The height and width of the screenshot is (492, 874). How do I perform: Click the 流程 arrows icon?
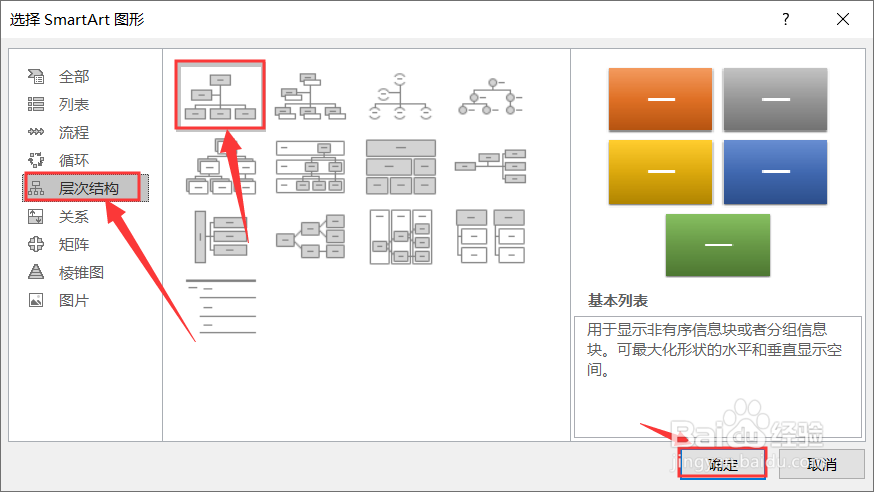(x=36, y=132)
